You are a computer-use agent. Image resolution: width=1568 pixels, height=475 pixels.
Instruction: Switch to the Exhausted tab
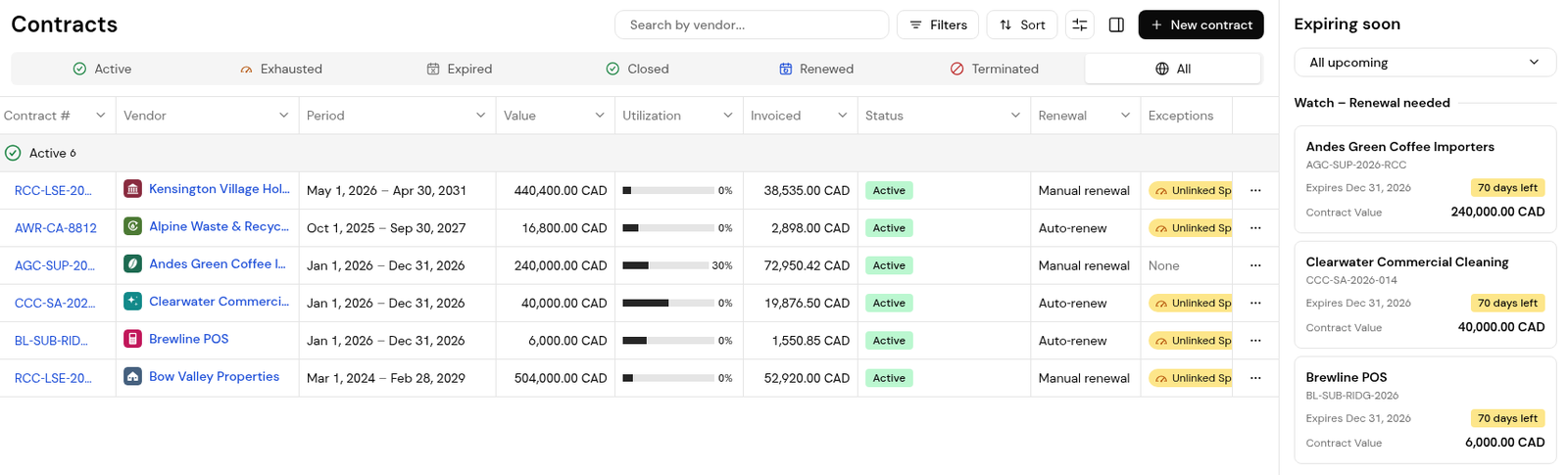[281, 69]
